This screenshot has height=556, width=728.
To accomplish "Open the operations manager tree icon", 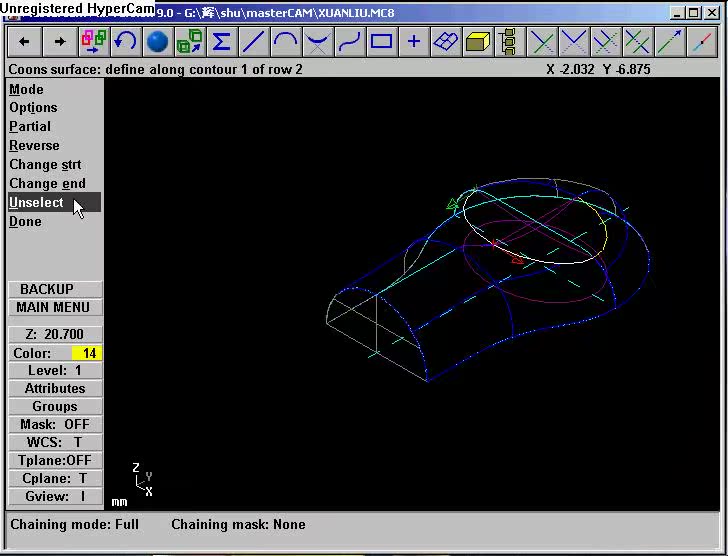I will point(510,42).
